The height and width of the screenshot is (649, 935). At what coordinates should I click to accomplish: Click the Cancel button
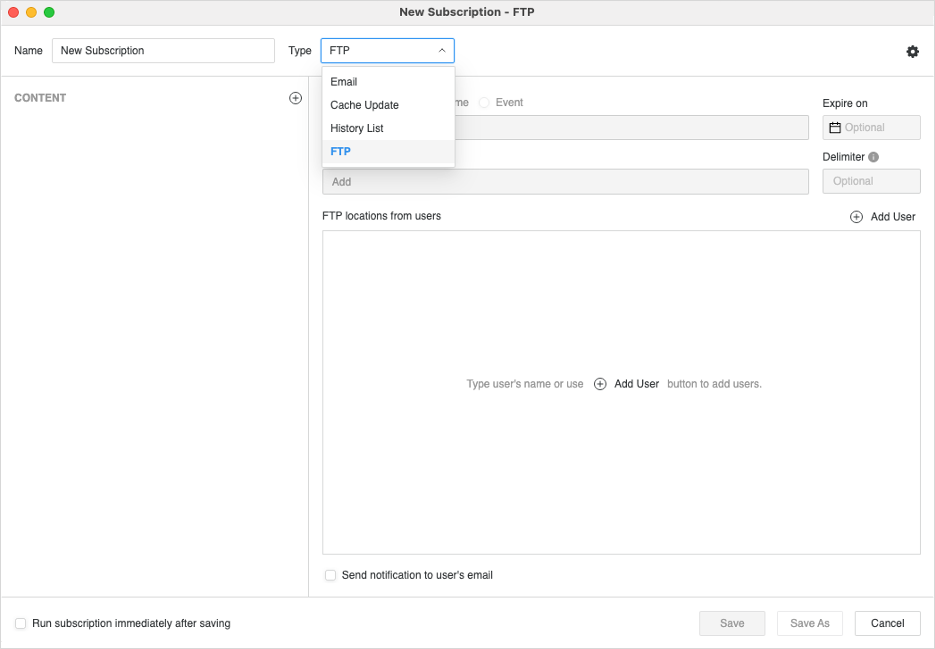click(x=887, y=623)
